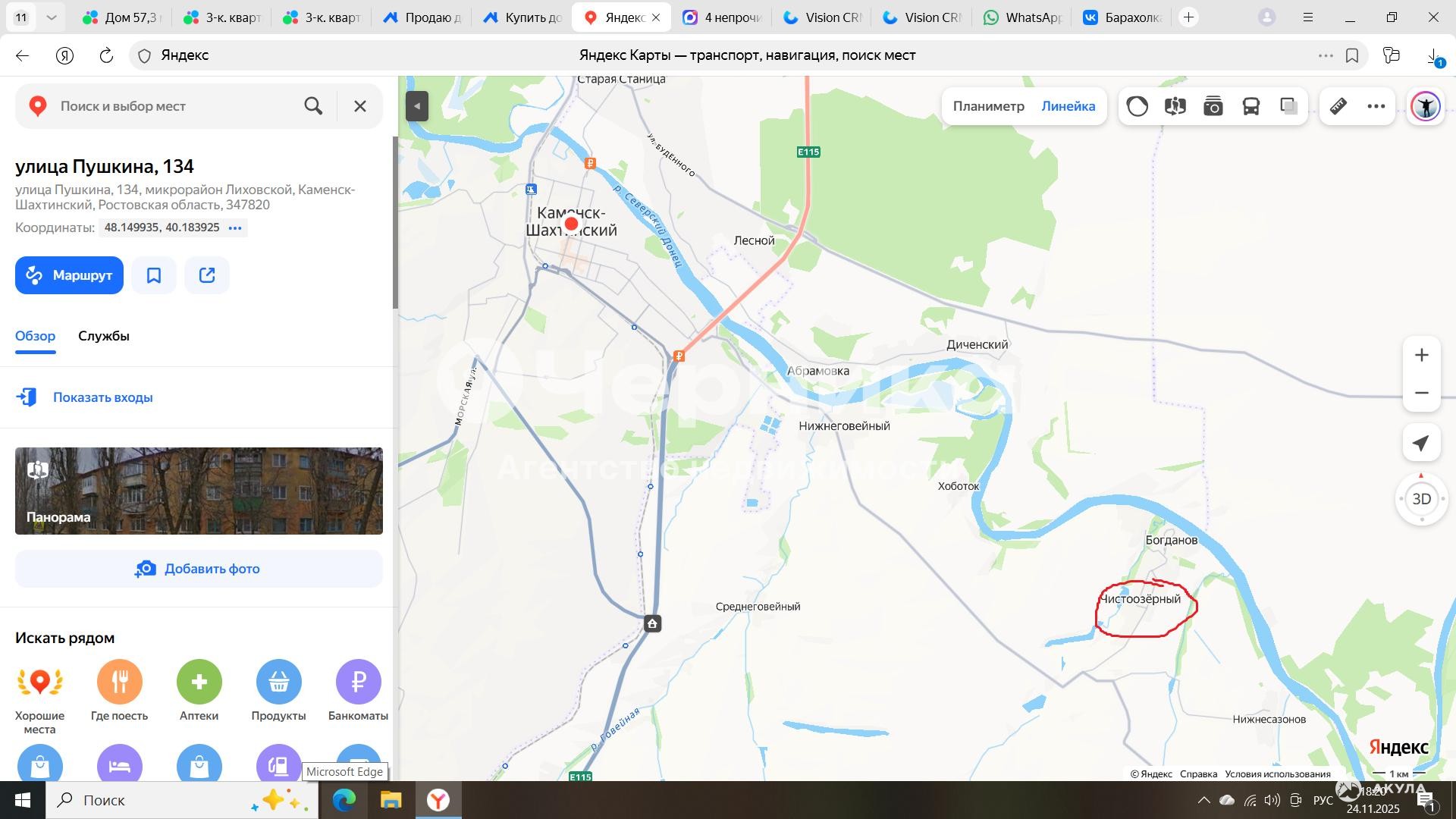Viewport: 1456px width, 819px height.
Task: Collapse the left sidebar panel
Action: point(417,106)
